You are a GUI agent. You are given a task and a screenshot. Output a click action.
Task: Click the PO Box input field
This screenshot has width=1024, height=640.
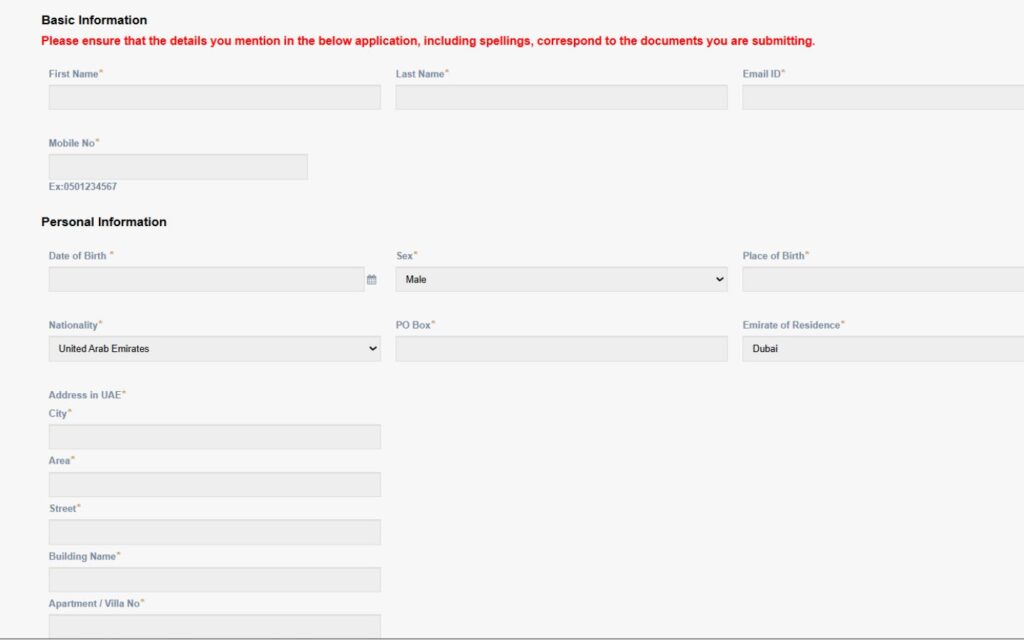560,348
